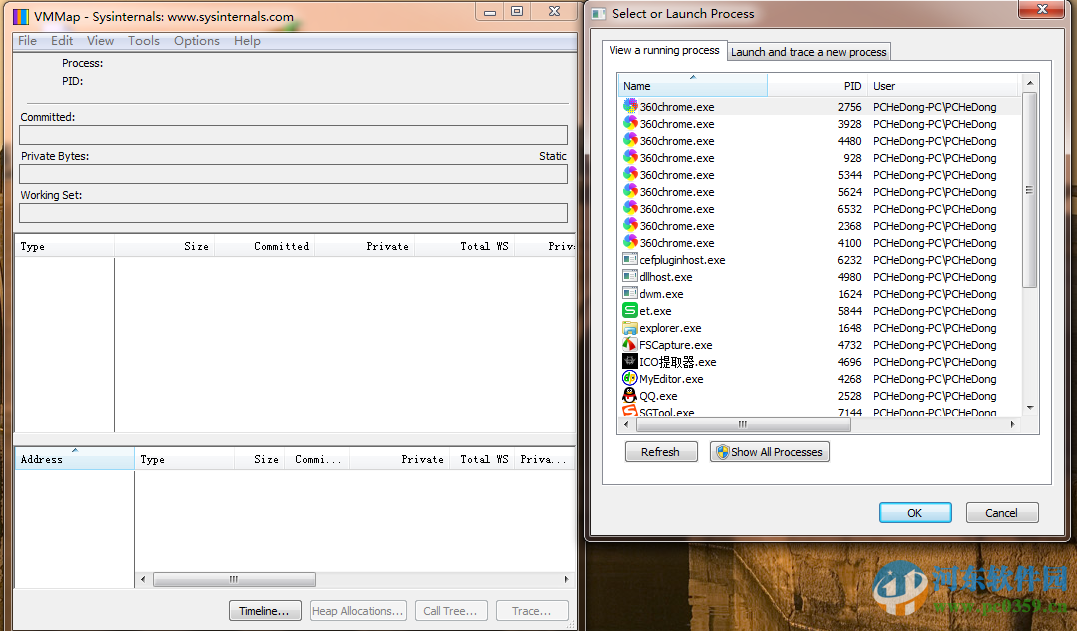Screen dimensions: 1077x631
Task: Click process list scroll down arrow
Action: [1030, 408]
